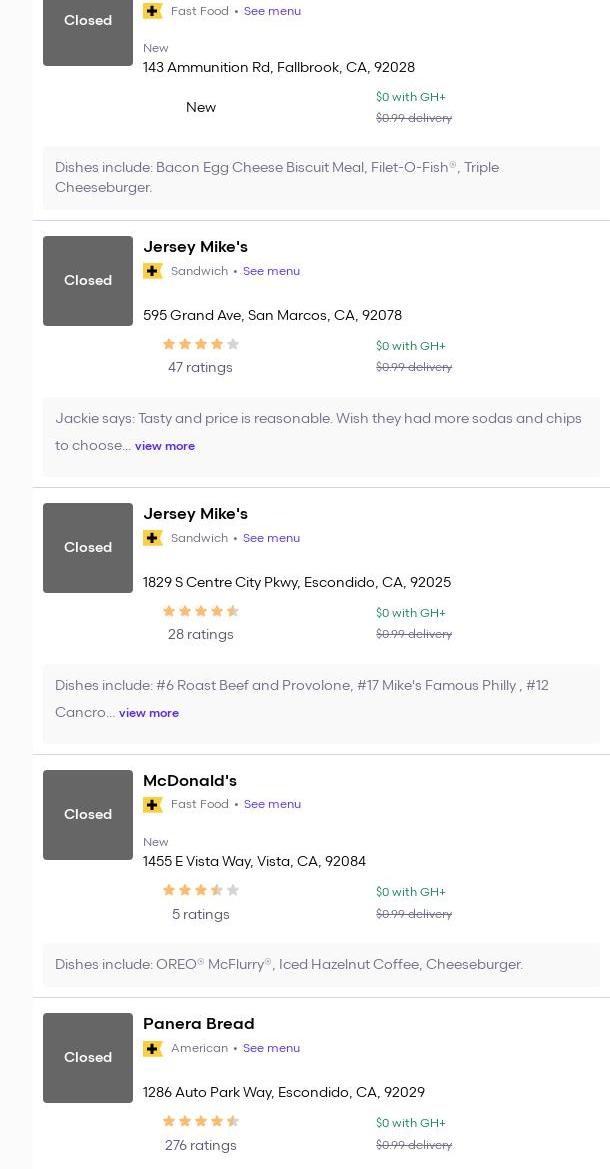The image size is (610, 1169).
Task: Open the McDonald's Vista restaurant name link
Action: click(x=190, y=781)
